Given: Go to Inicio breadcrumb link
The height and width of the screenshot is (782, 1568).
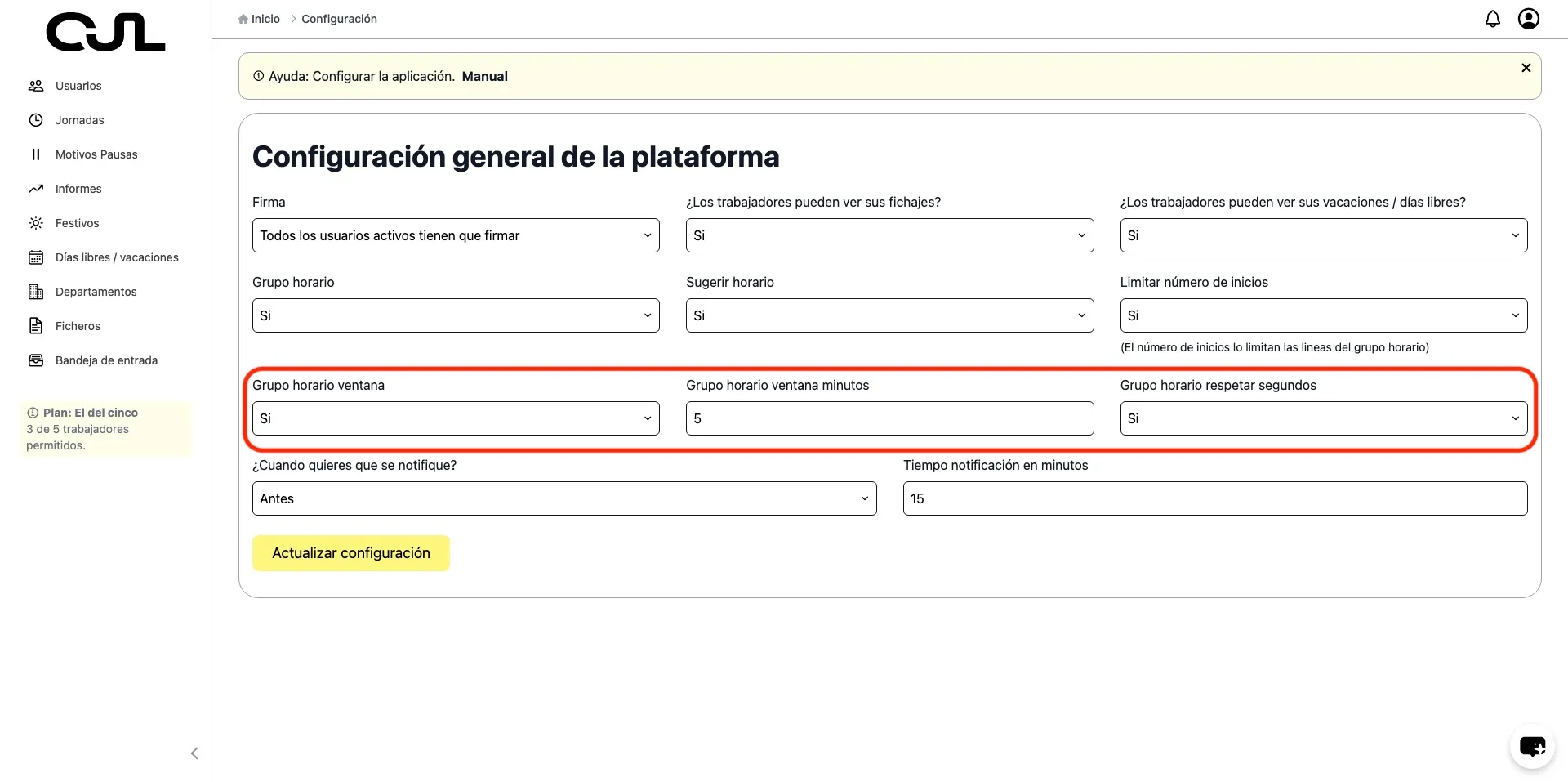Looking at the screenshot, I should [x=265, y=19].
